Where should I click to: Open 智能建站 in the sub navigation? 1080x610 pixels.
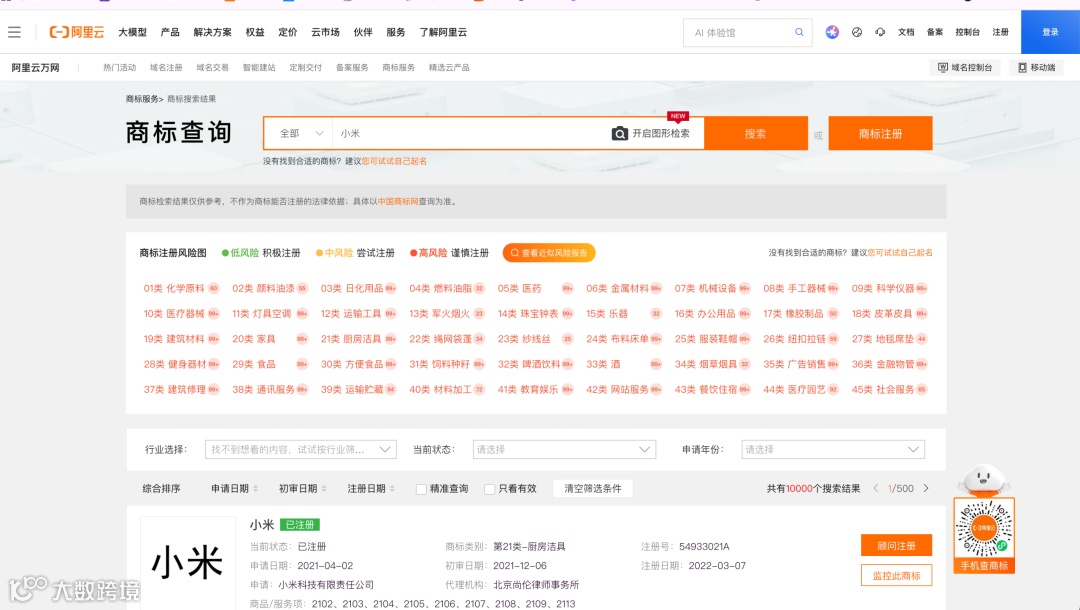(259, 67)
